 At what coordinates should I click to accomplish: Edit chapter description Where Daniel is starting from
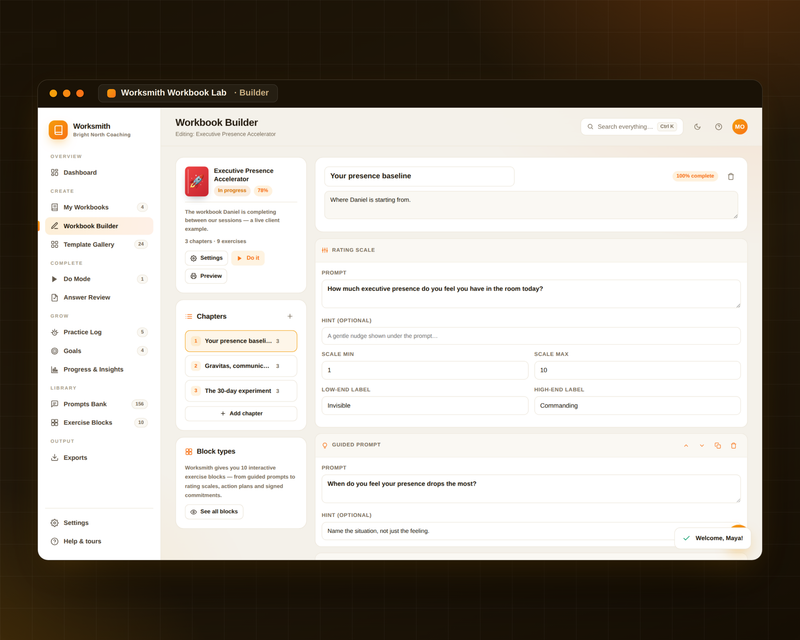point(531,205)
